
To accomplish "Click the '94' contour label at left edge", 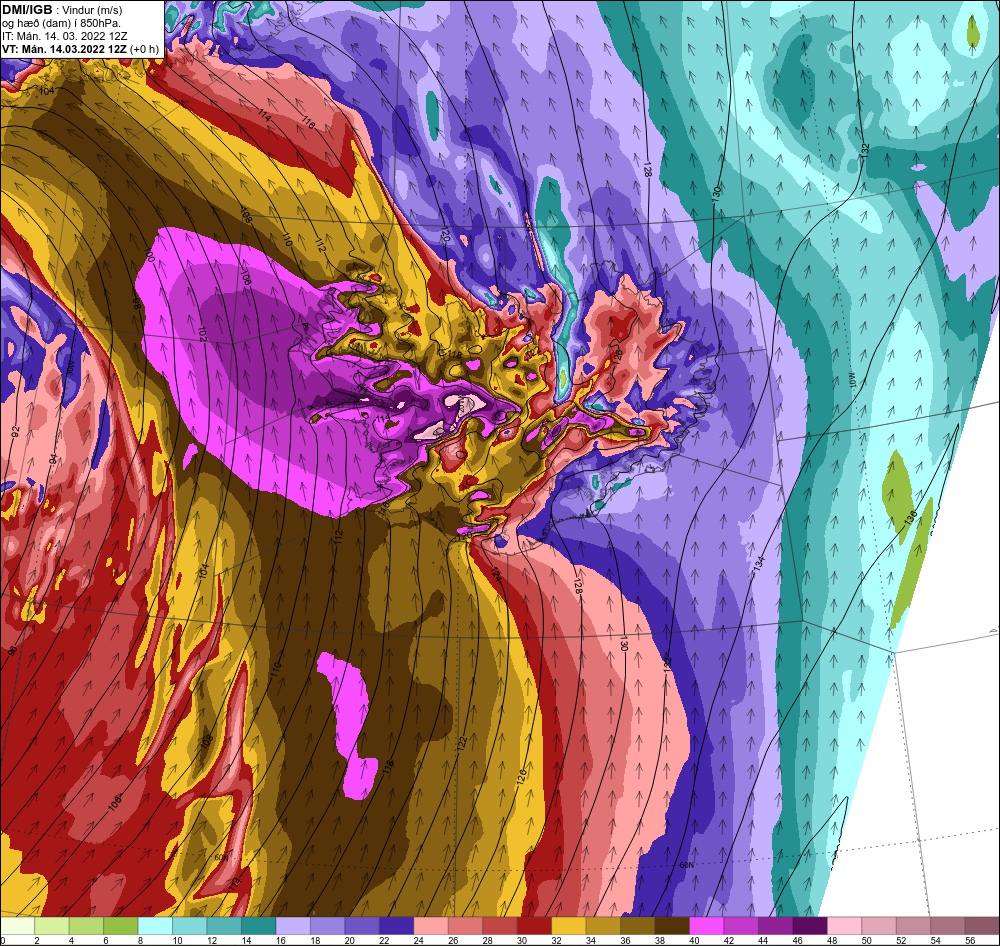I will pyautogui.click(x=53, y=459).
